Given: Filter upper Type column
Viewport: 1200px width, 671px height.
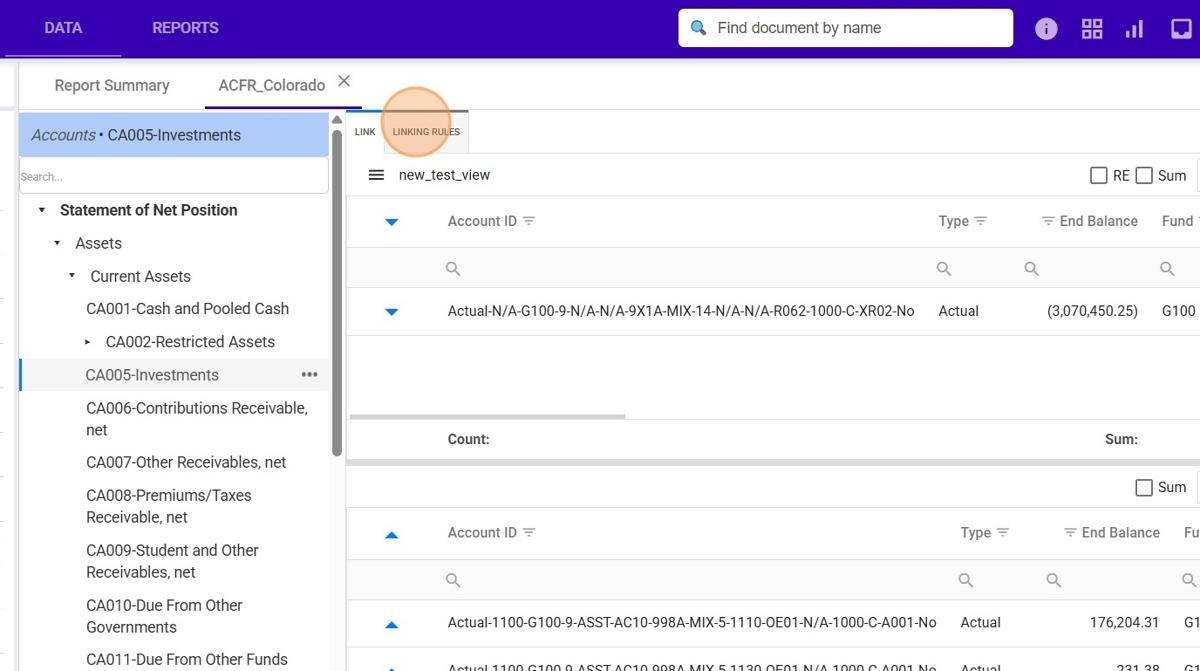Looking at the screenshot, I should tap(981, 221).
